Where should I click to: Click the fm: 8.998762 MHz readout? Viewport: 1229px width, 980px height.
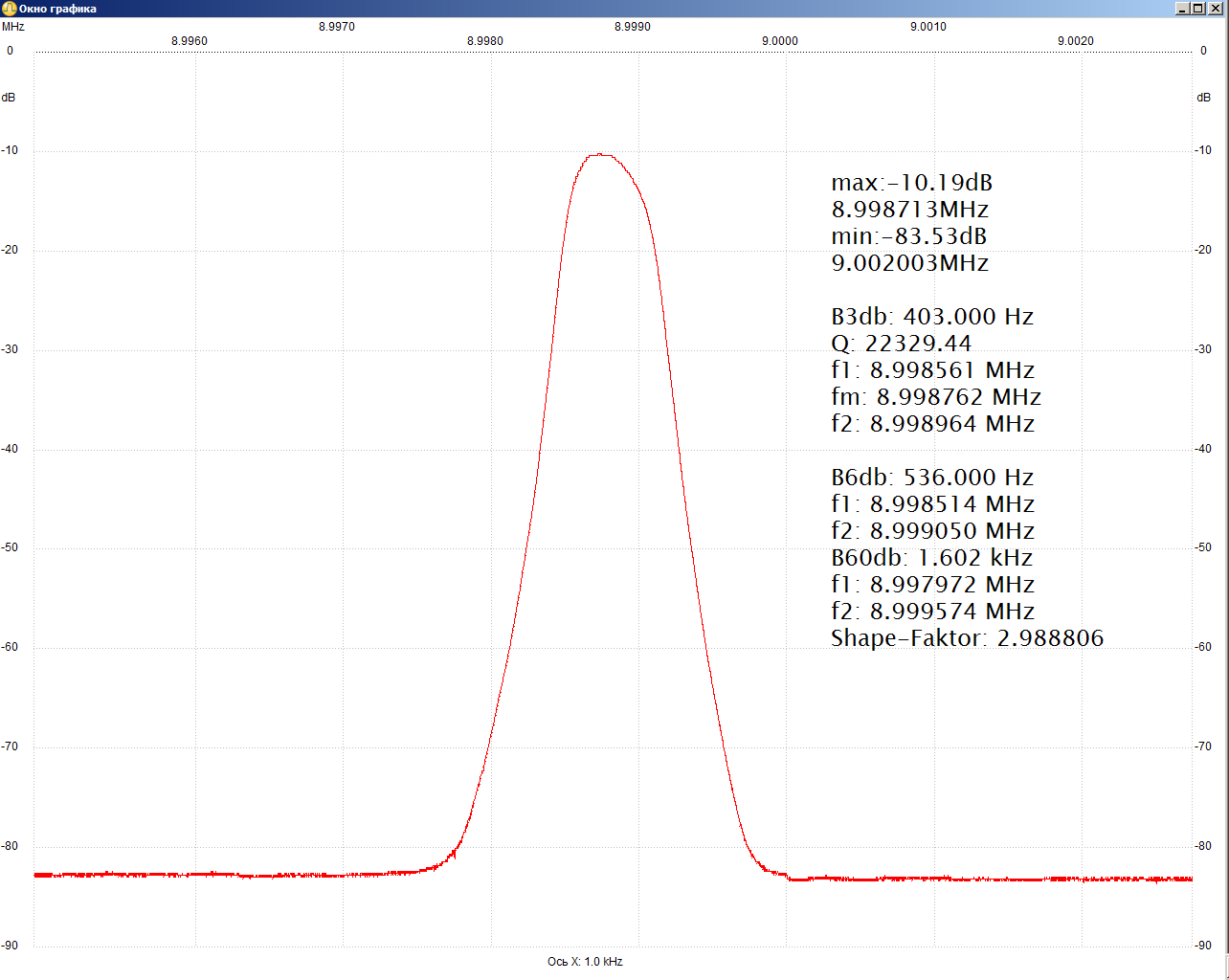(935, 397)
